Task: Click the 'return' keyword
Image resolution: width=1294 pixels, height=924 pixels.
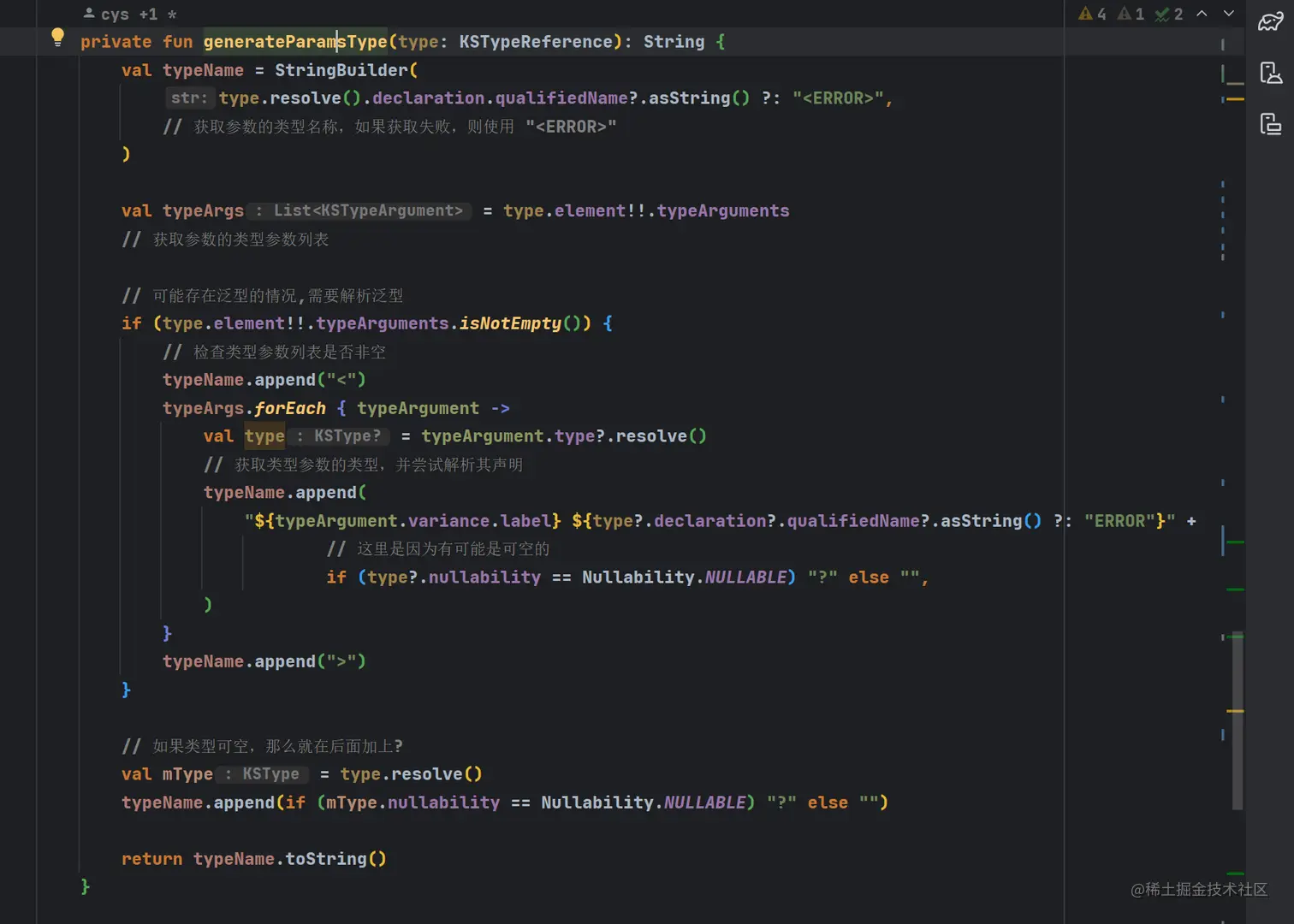Action: [x=151, y=859]
